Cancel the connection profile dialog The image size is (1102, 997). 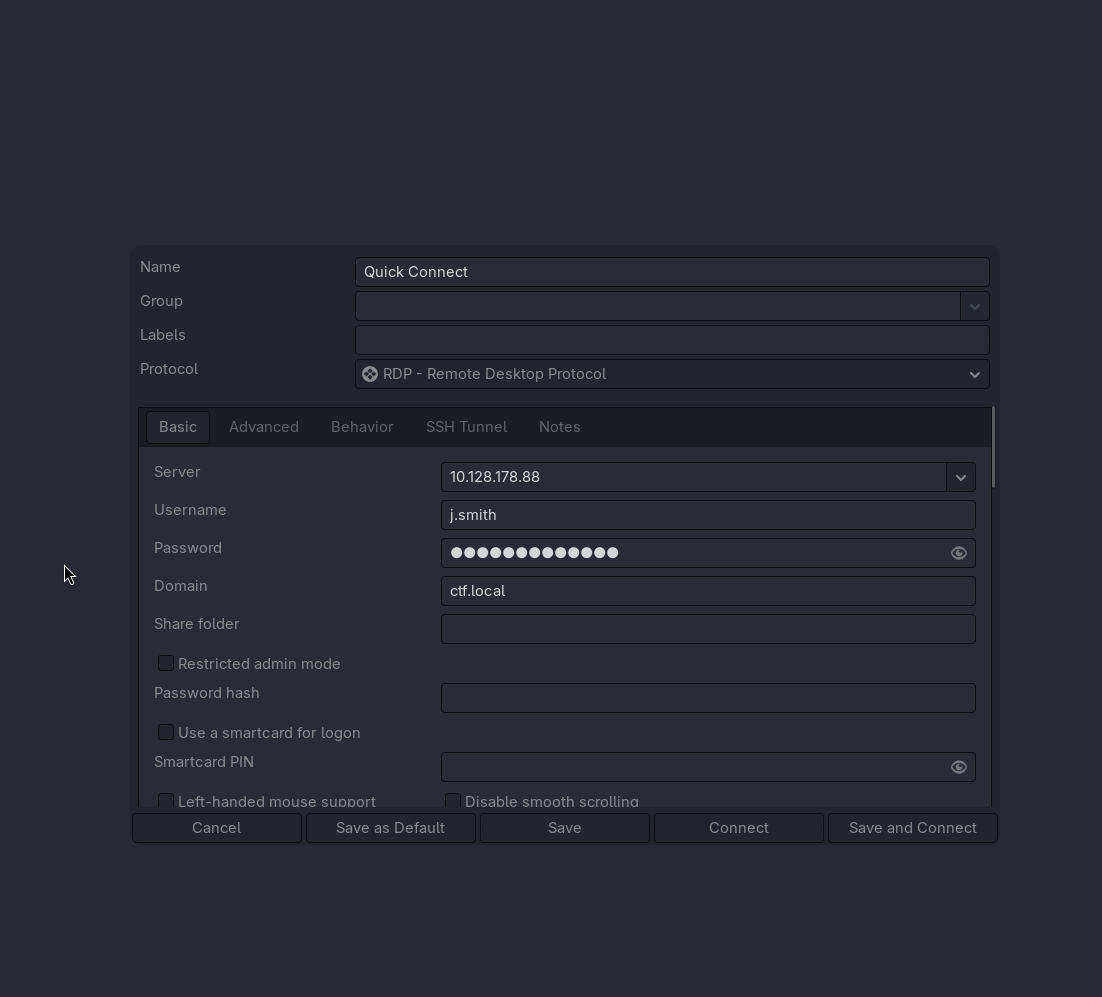point(216,828)
